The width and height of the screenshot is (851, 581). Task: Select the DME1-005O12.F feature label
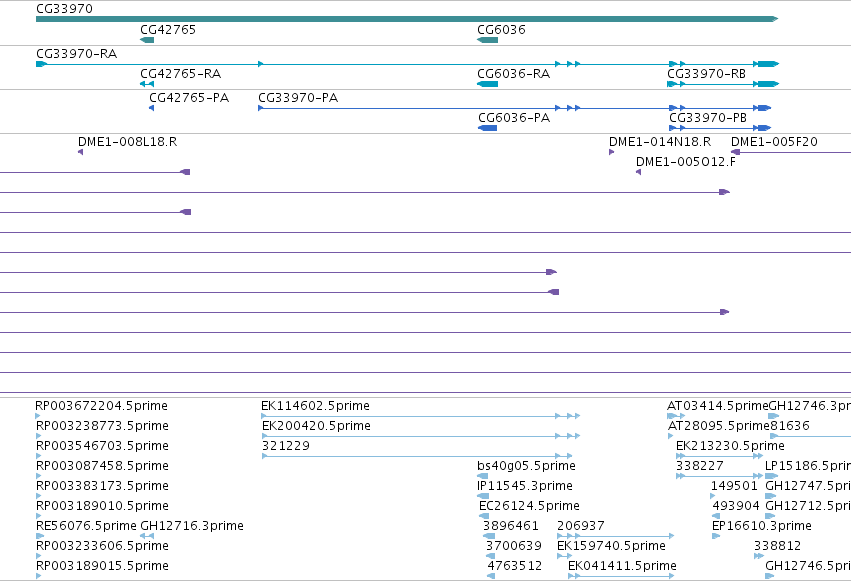pos(686,162)
